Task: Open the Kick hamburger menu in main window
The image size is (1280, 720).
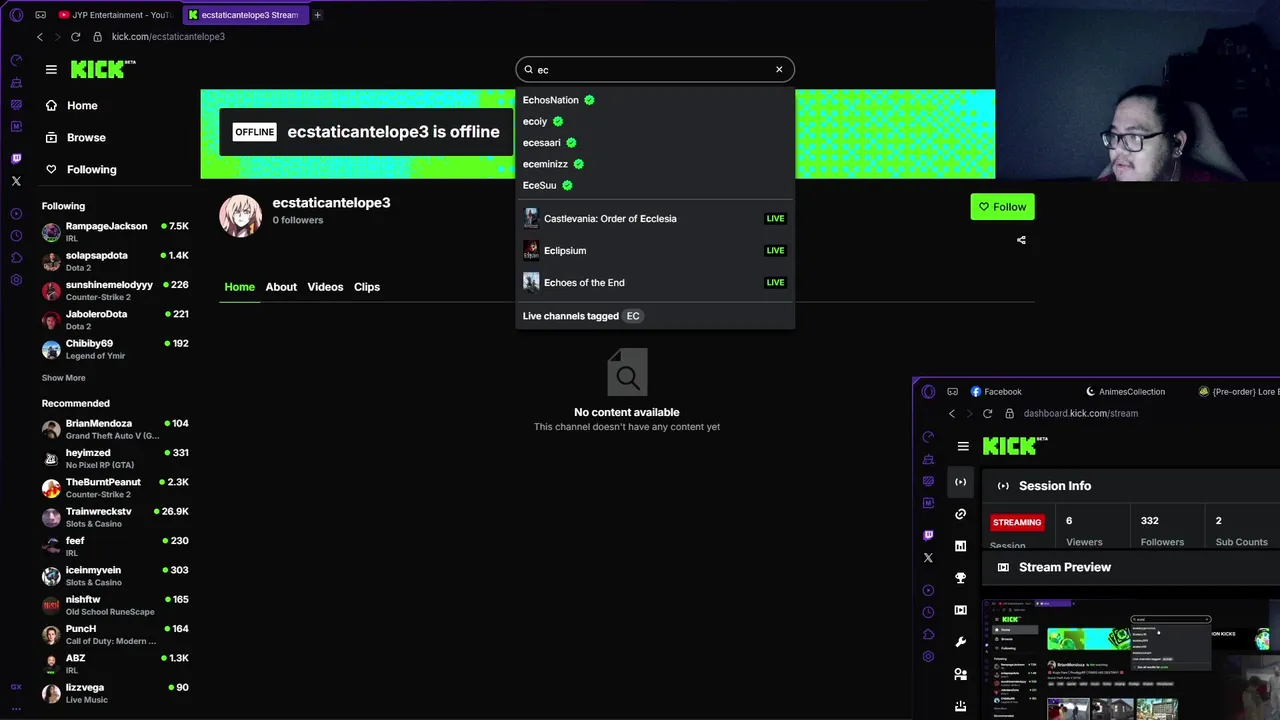Action: 51,69
